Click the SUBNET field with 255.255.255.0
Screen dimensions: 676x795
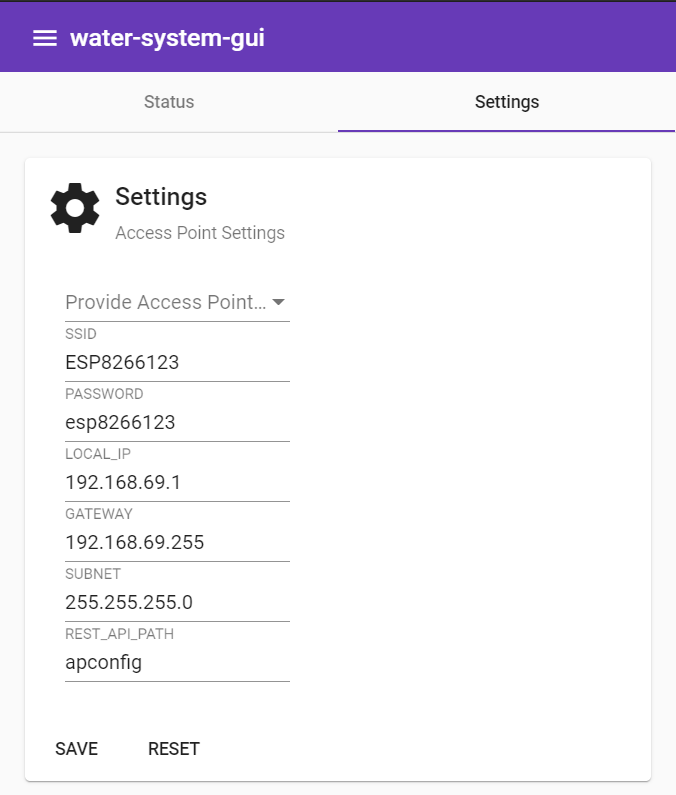pyautogui.click(x=177, y=603)
